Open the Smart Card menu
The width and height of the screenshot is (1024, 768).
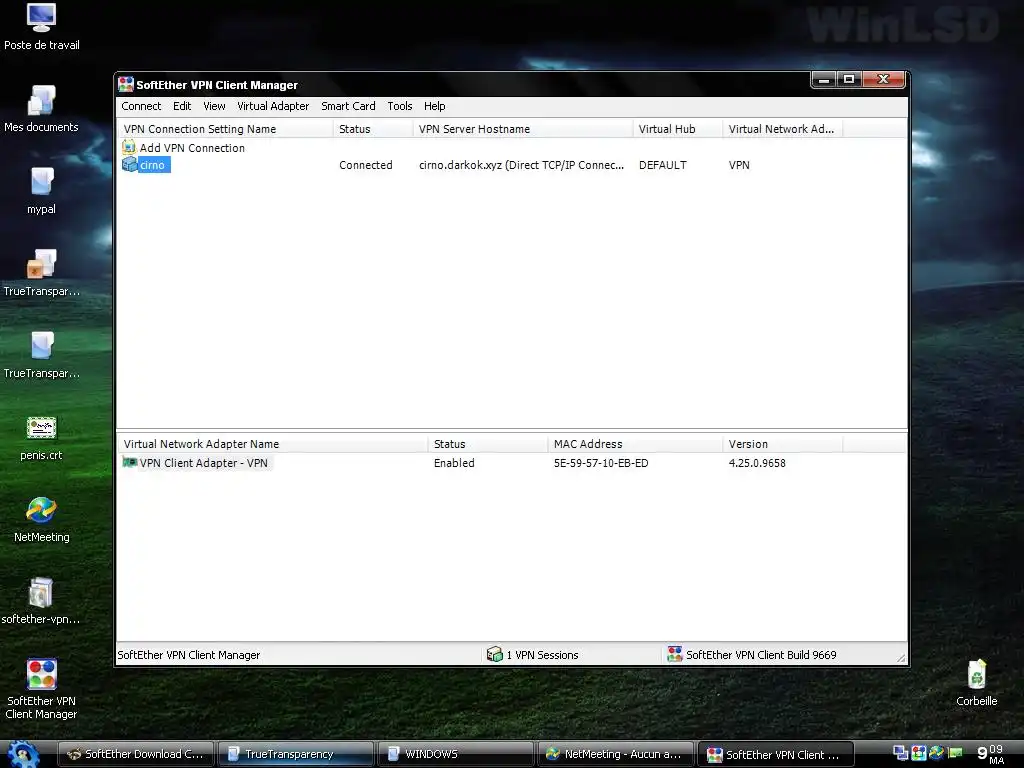[348, 106]
